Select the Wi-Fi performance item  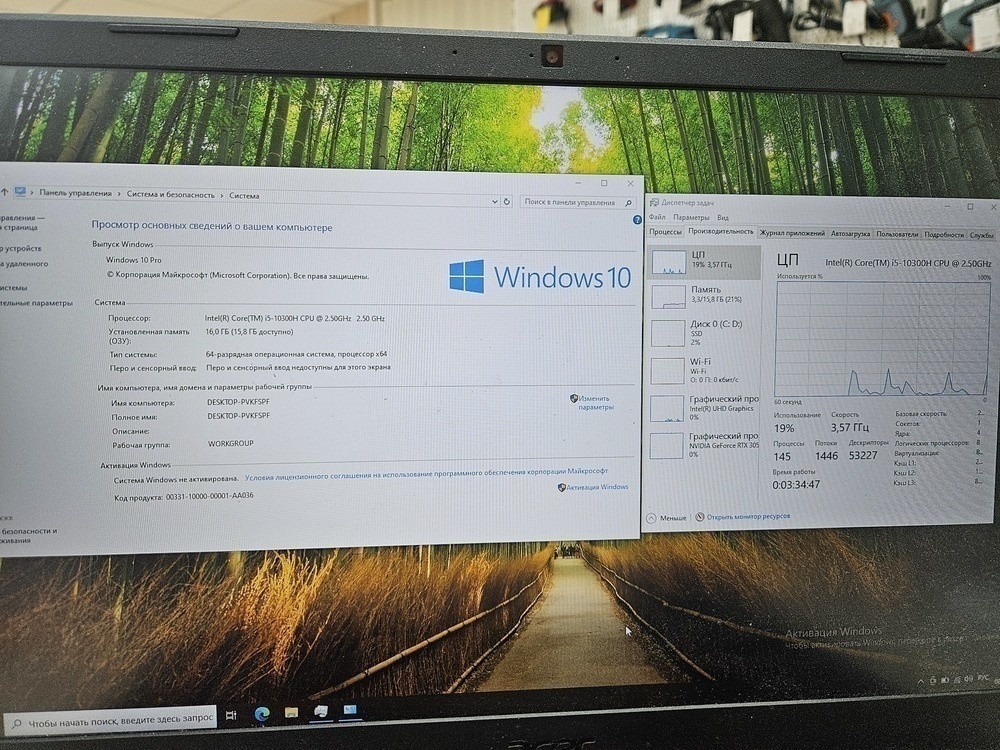point(703,370)
